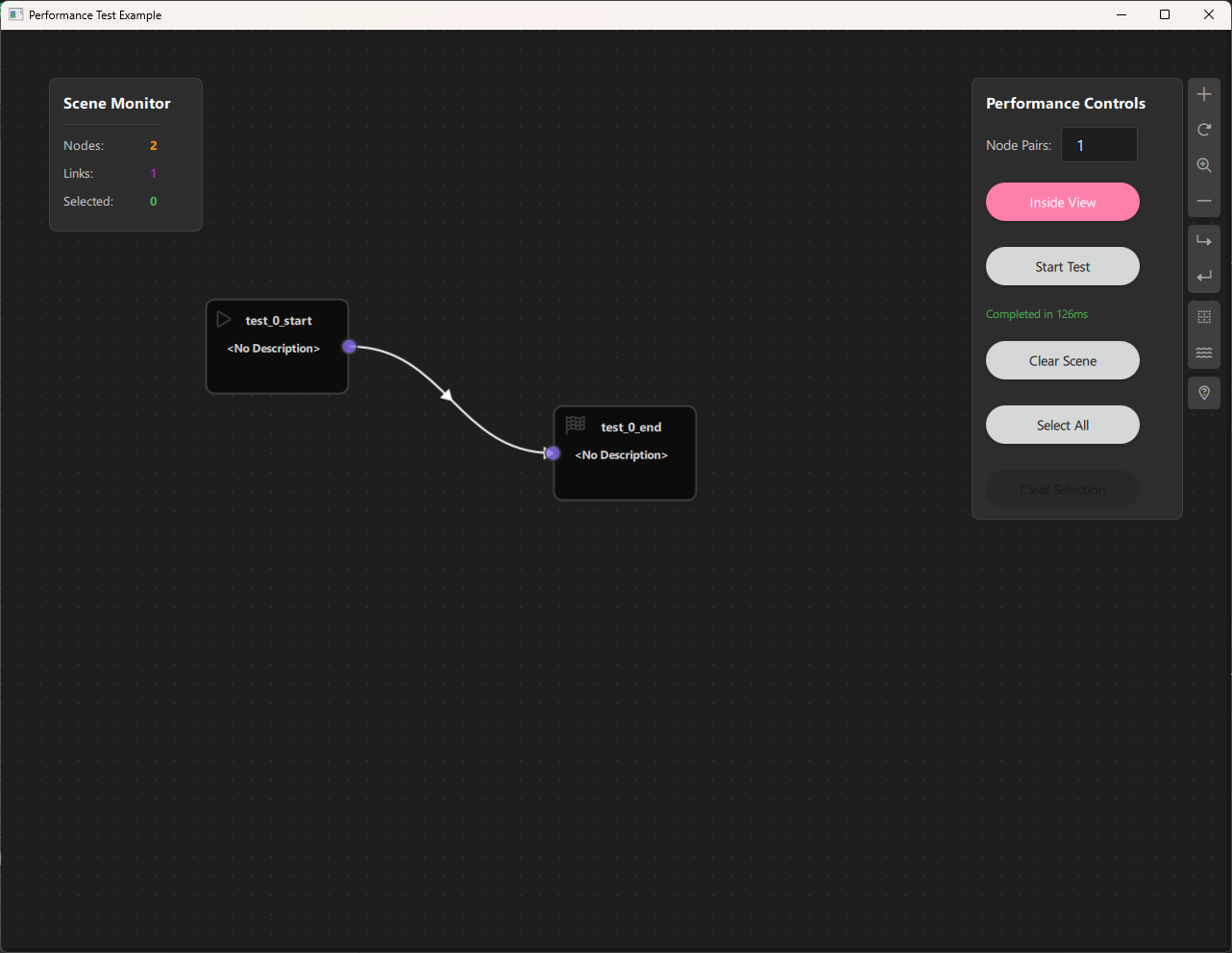
Task: Click the Clear Selection button
Action: tap(1062, 489)
